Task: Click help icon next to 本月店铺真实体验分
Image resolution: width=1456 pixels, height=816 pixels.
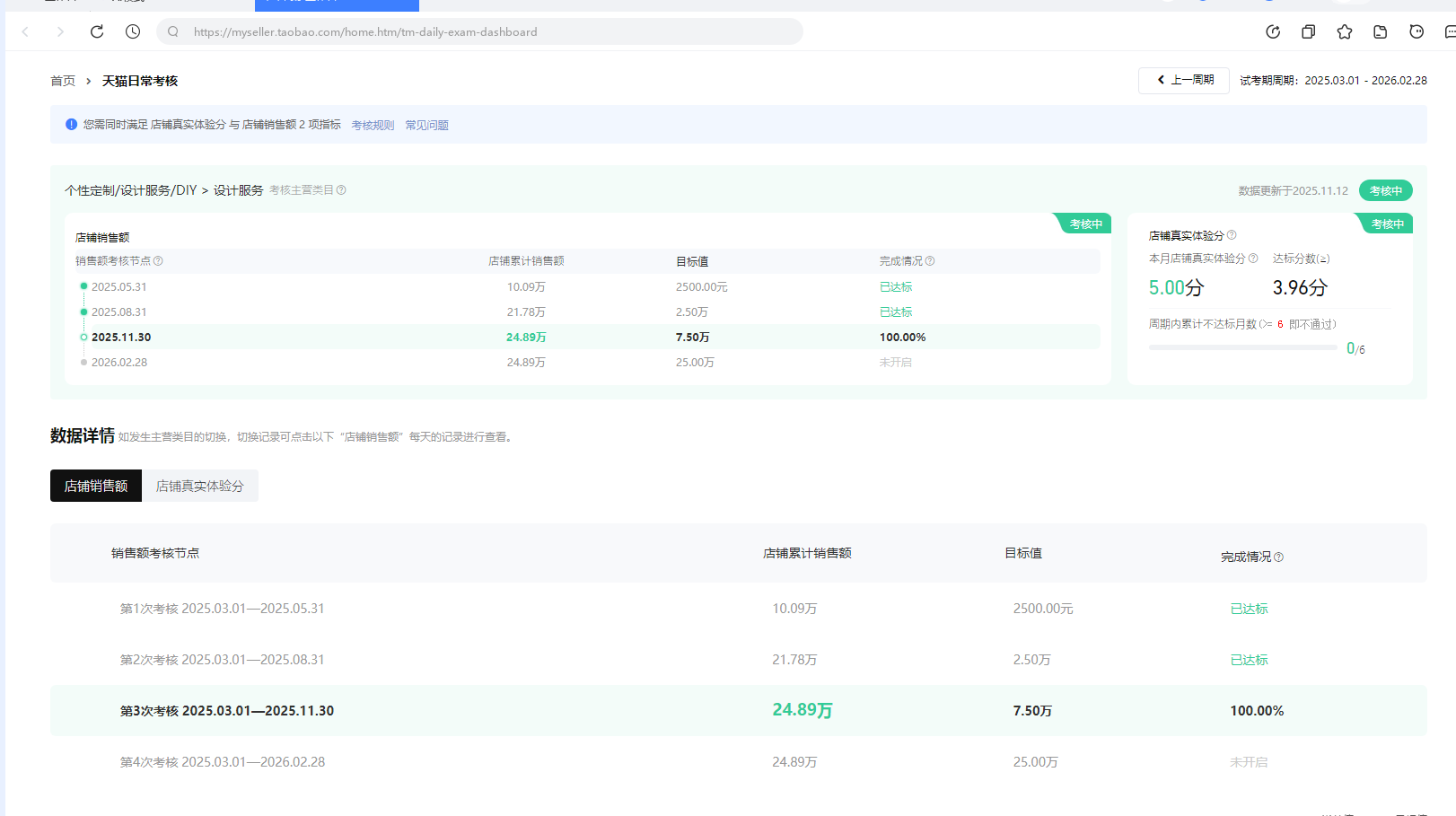Action: pos(1253,259)
